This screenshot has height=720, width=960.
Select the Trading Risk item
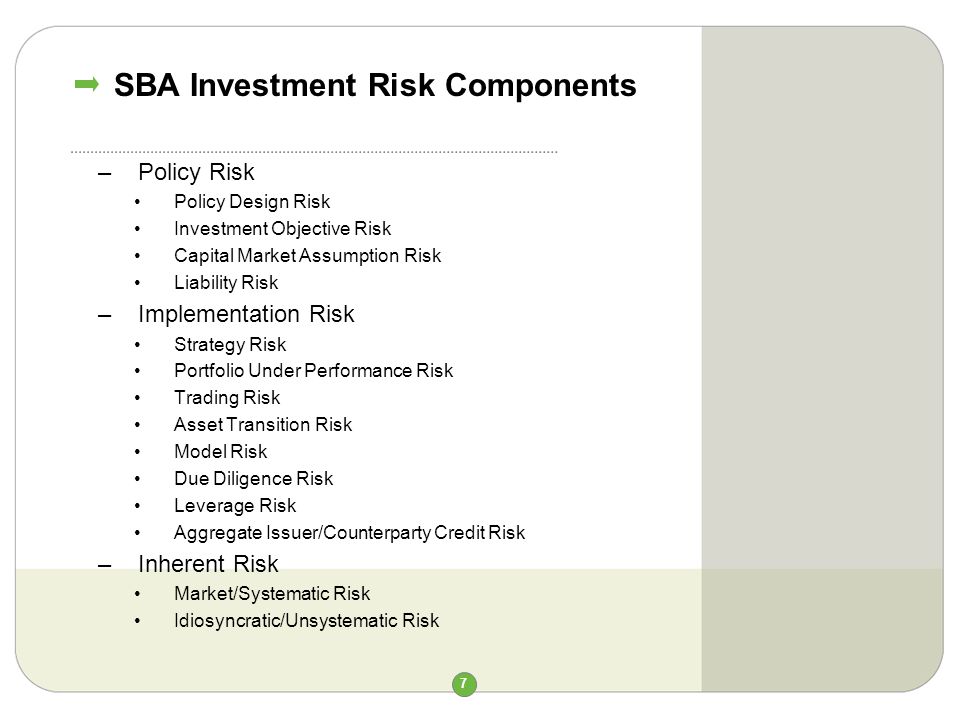227,398
